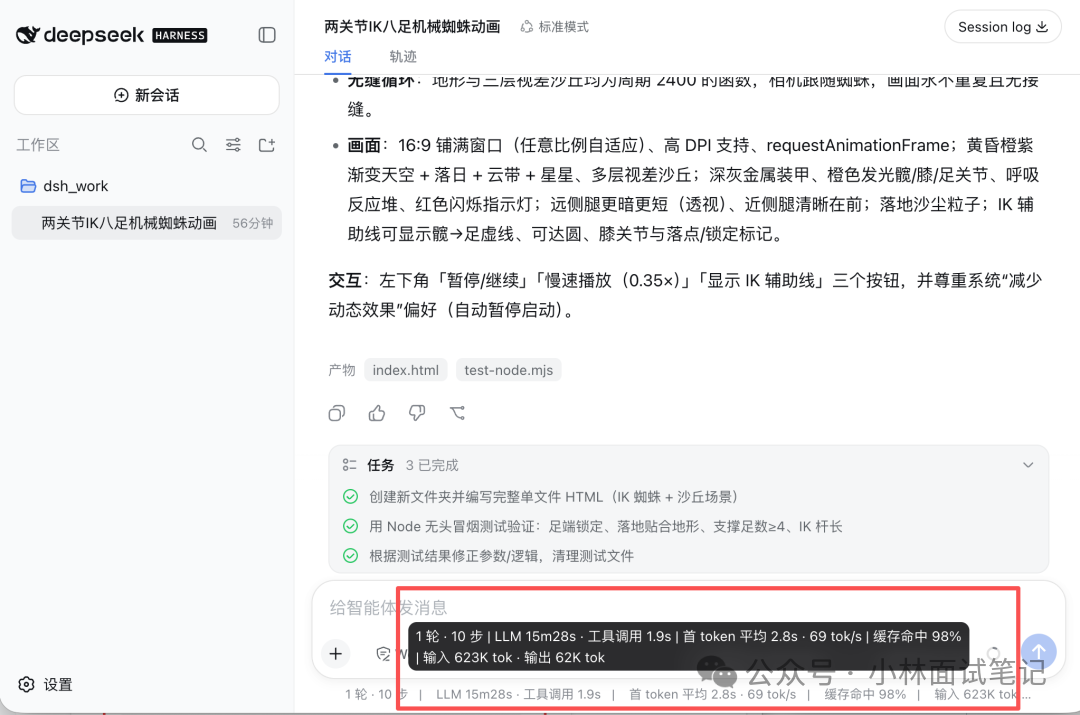This screenshot has width=1080, height=715.
Task: Click the 任务 list icon
Action: pyautogui.click(x=350, y=465)
